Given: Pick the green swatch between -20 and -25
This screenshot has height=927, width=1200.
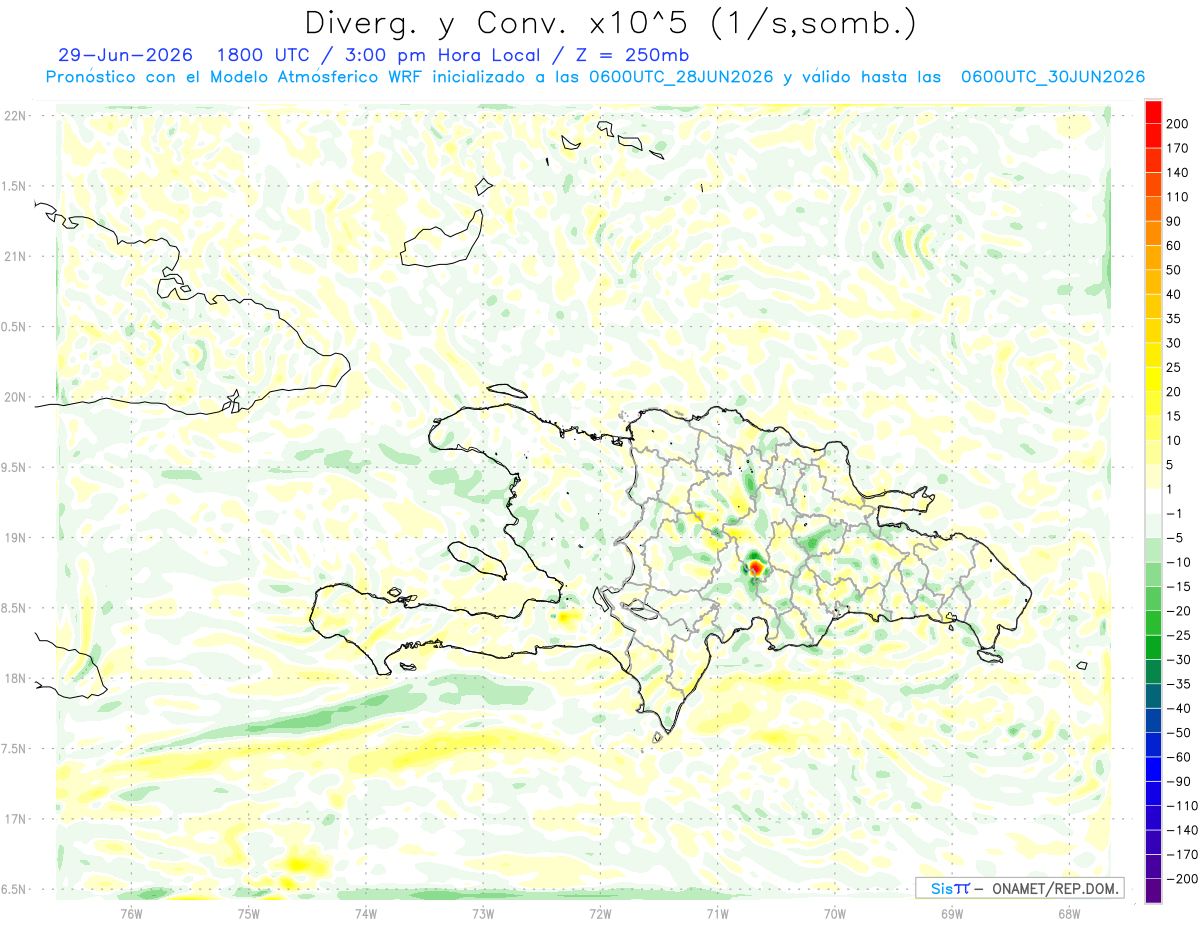Looking at the screenshot, I should [1153, 623].
